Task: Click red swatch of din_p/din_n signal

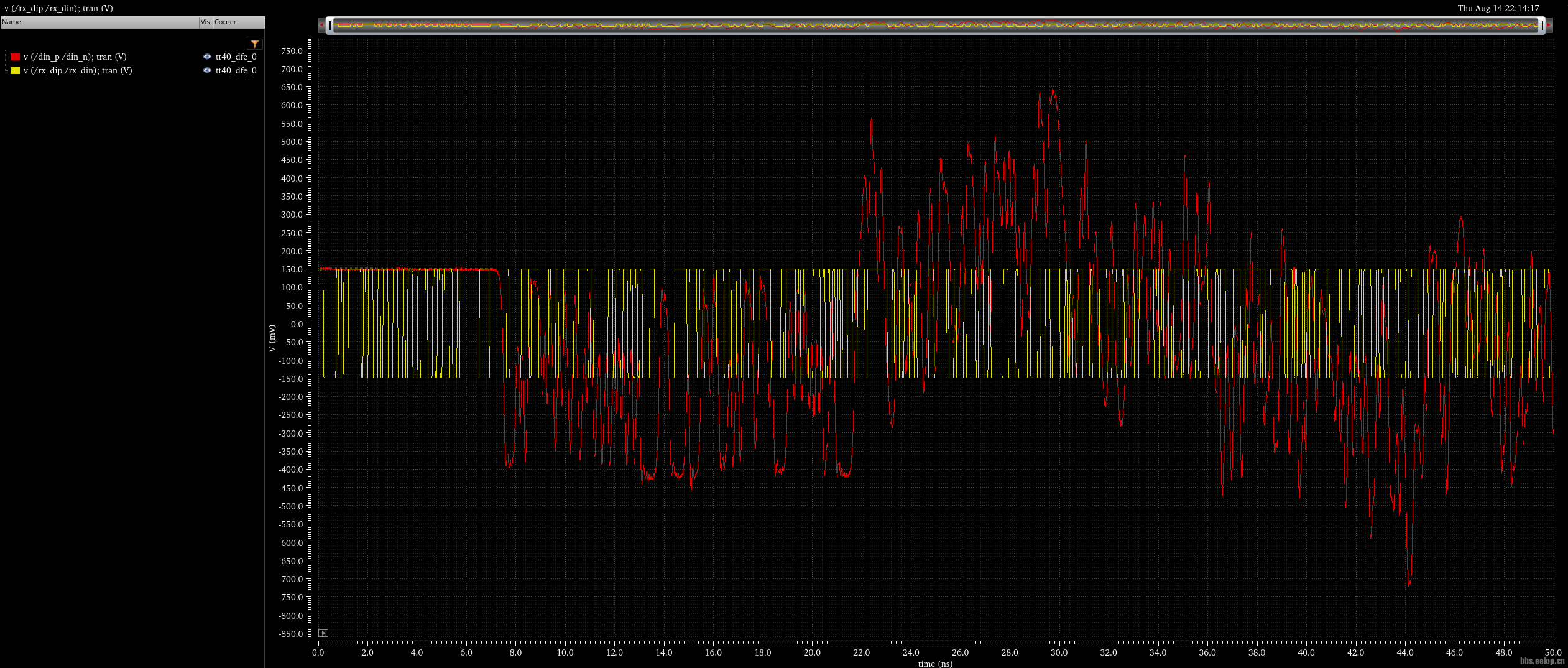Action: [15, 57]
